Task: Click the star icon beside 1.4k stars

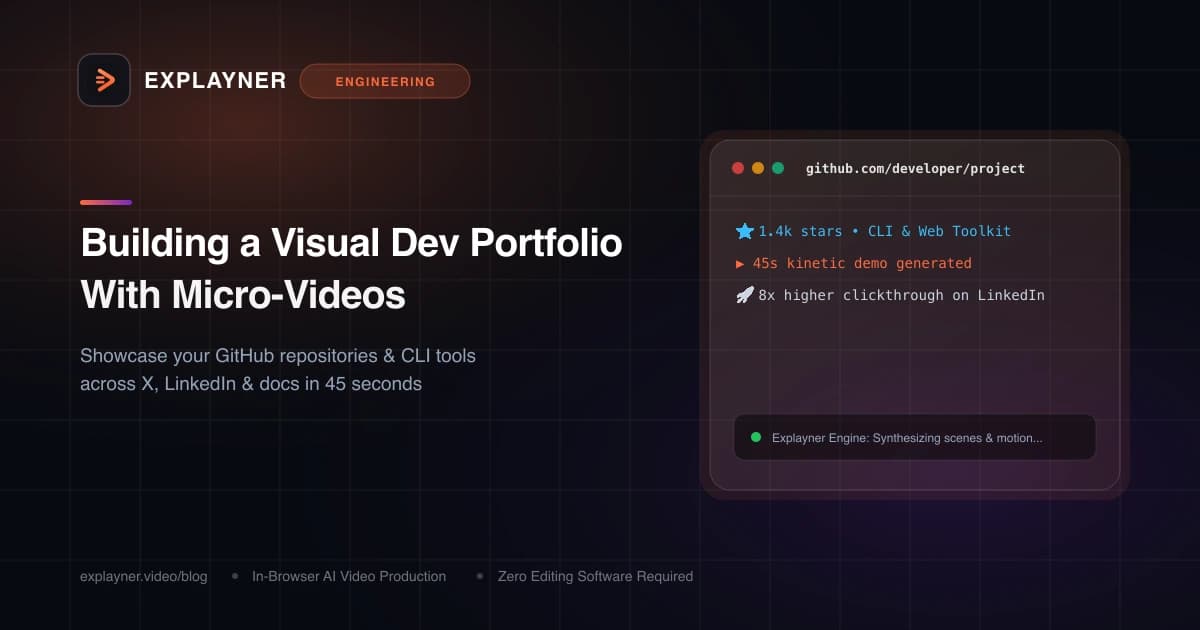Action: point(744,231)
